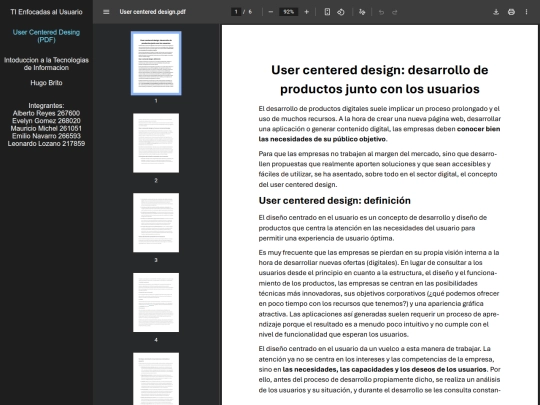This screenshot has width=540, height=405.
Task: Zoom in with the plus button
Action: click(x=307, y=12)
